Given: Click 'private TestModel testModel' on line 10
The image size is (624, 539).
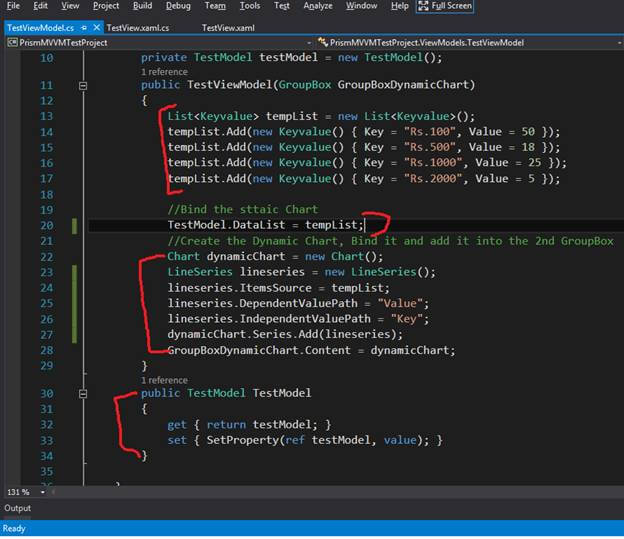Looking at the screenshot, I should (x=229, y=57).
